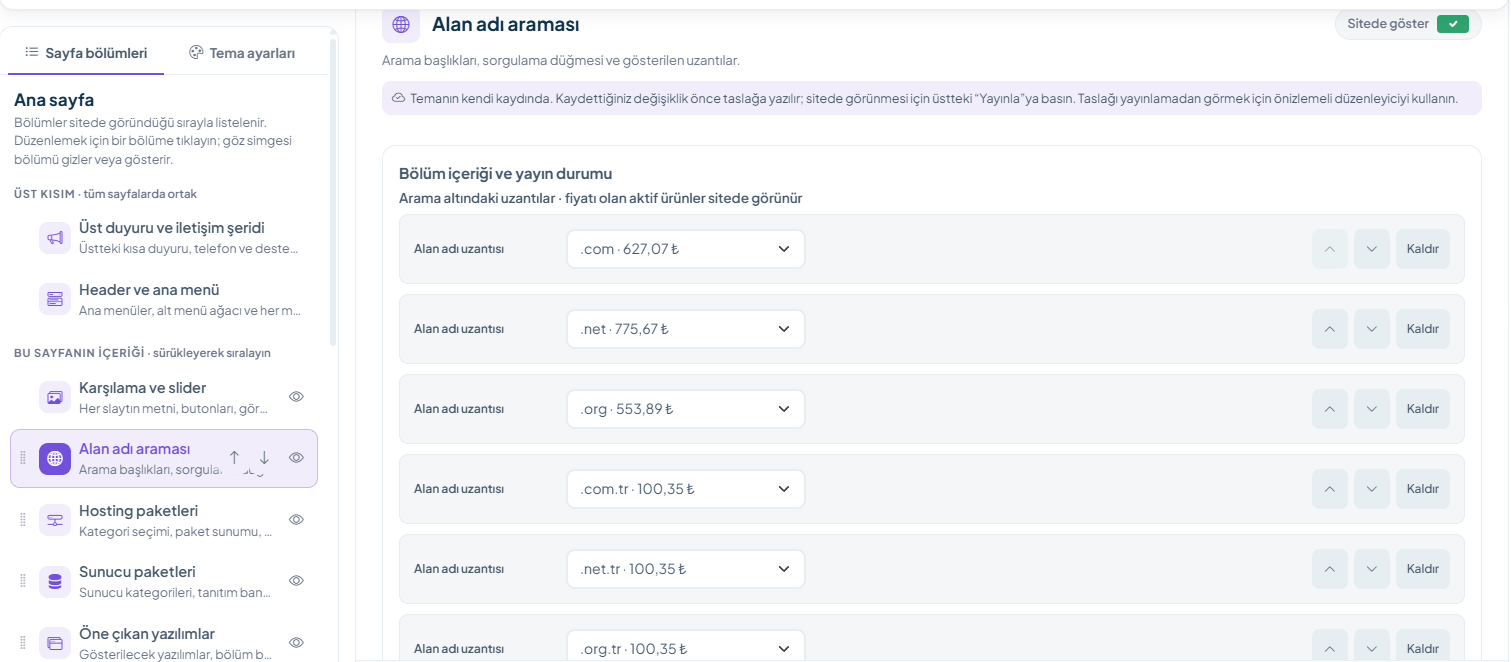Viewport: 1511px width, 662px height.
Task: Move the .net extension row down
Action: (x=1372, y=329)
